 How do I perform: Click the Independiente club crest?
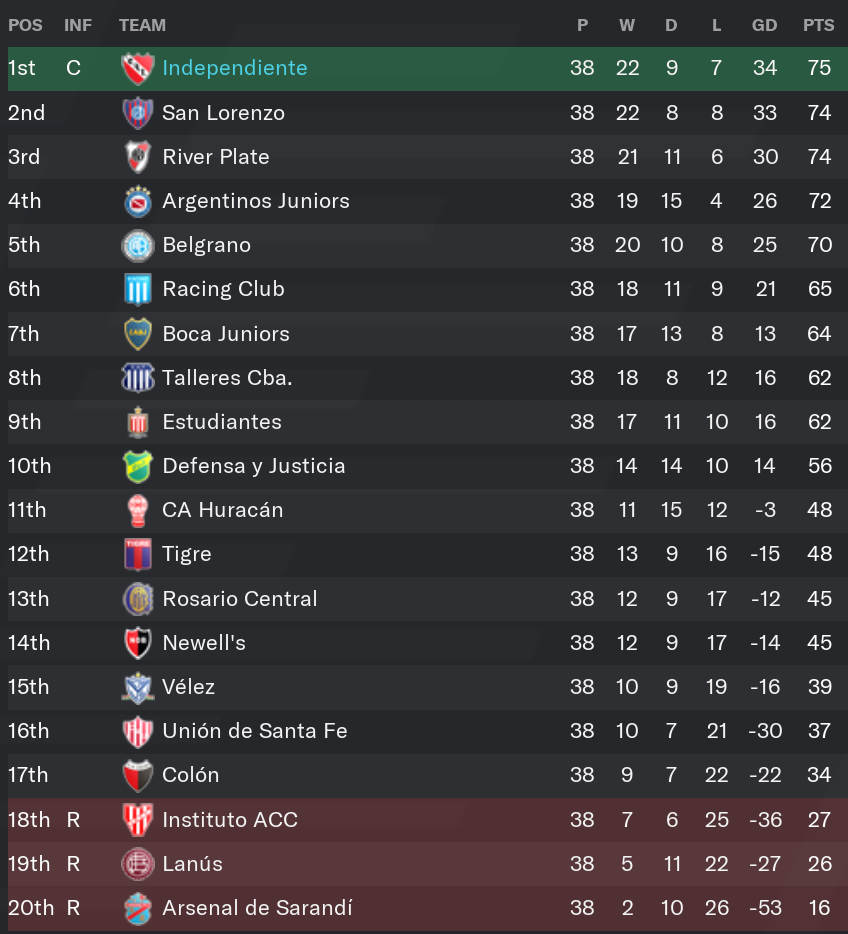138,69
